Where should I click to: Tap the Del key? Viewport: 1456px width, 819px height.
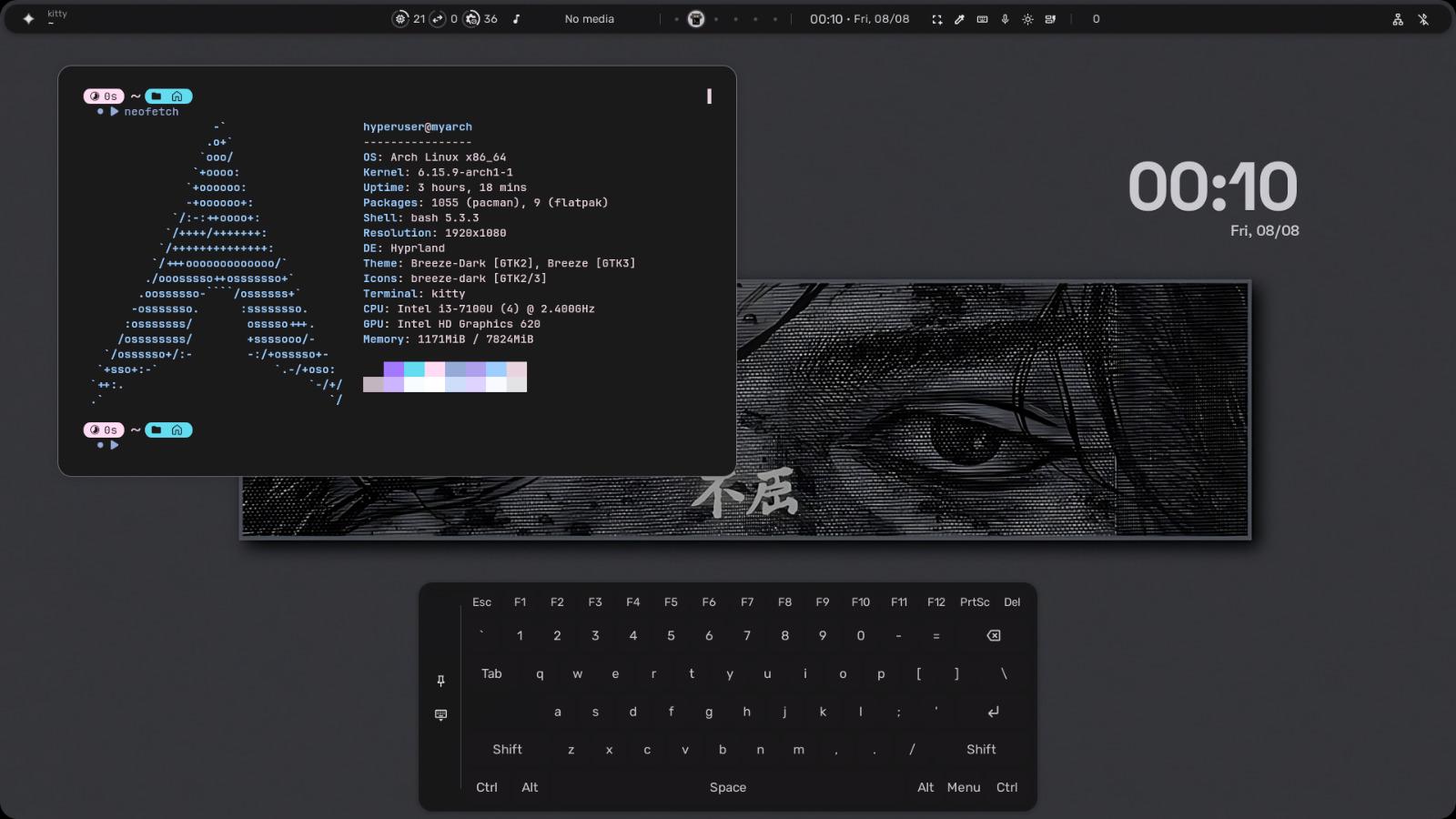click(1012, 602)
